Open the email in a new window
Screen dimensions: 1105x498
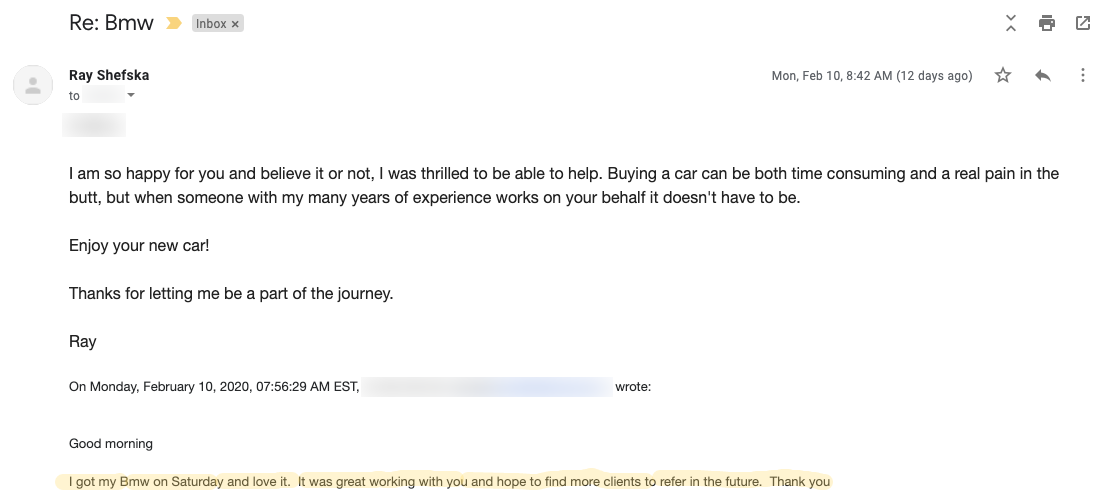click(x=1083, y=23)
